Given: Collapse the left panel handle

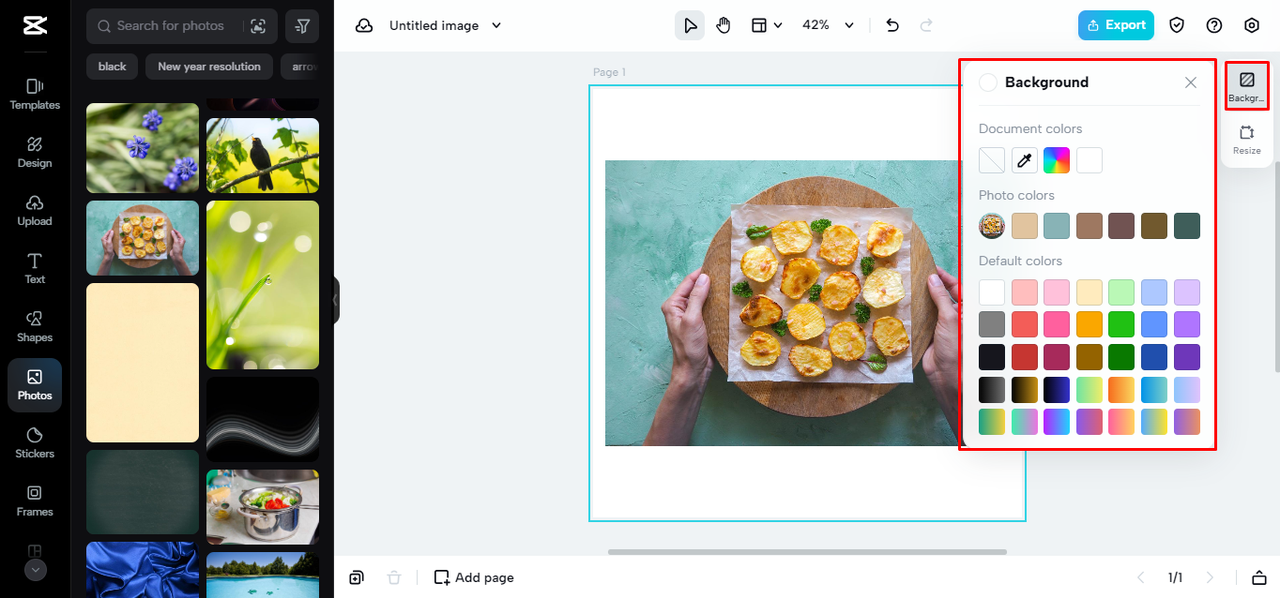Looking at the screenshot, I should pyautogui.click(x=336, y=300).
